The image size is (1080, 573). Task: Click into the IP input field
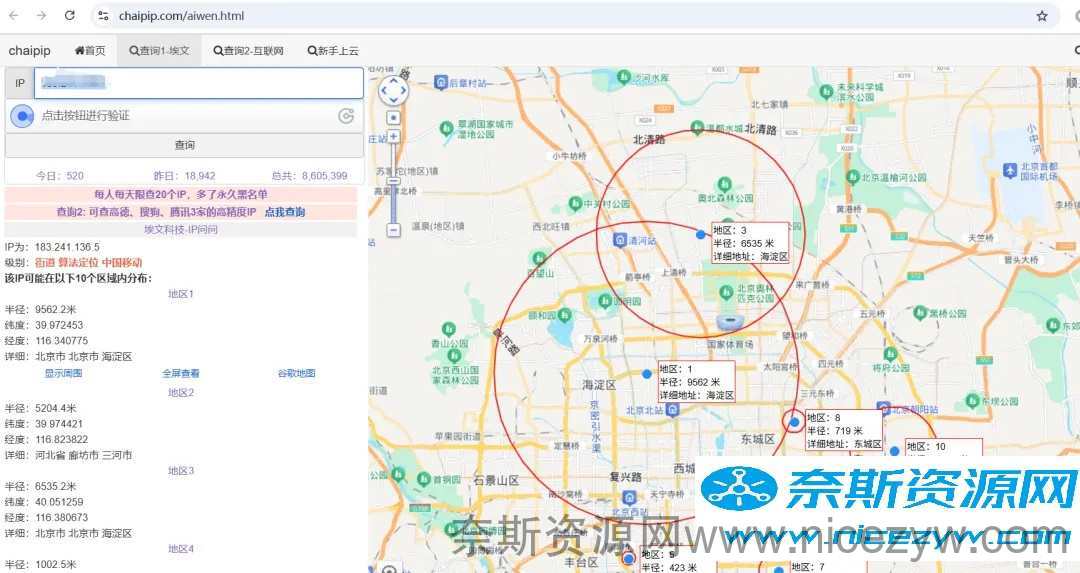pyautogui.click(x=199, y=83)
